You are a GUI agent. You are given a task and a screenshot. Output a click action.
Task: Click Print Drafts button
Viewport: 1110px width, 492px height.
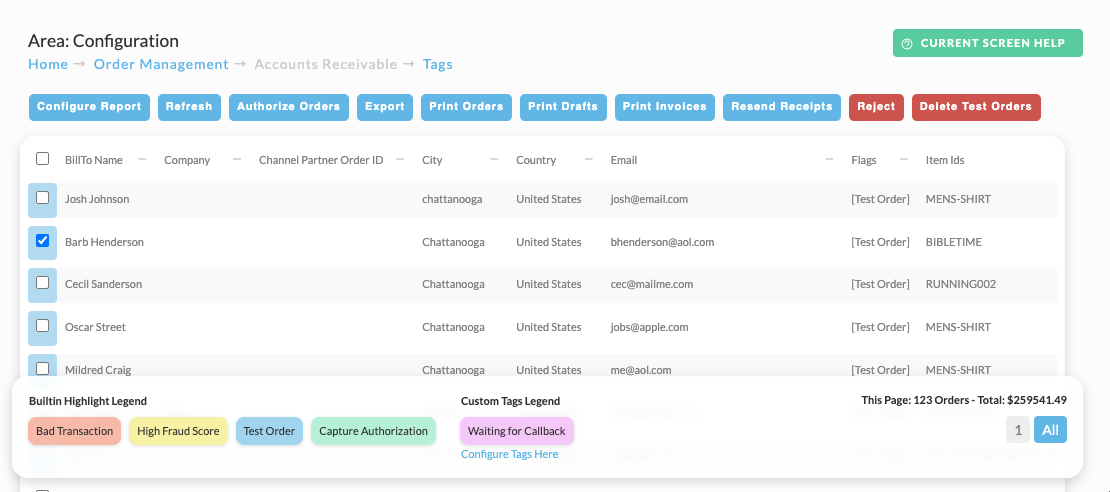click(x=563, y=107)
